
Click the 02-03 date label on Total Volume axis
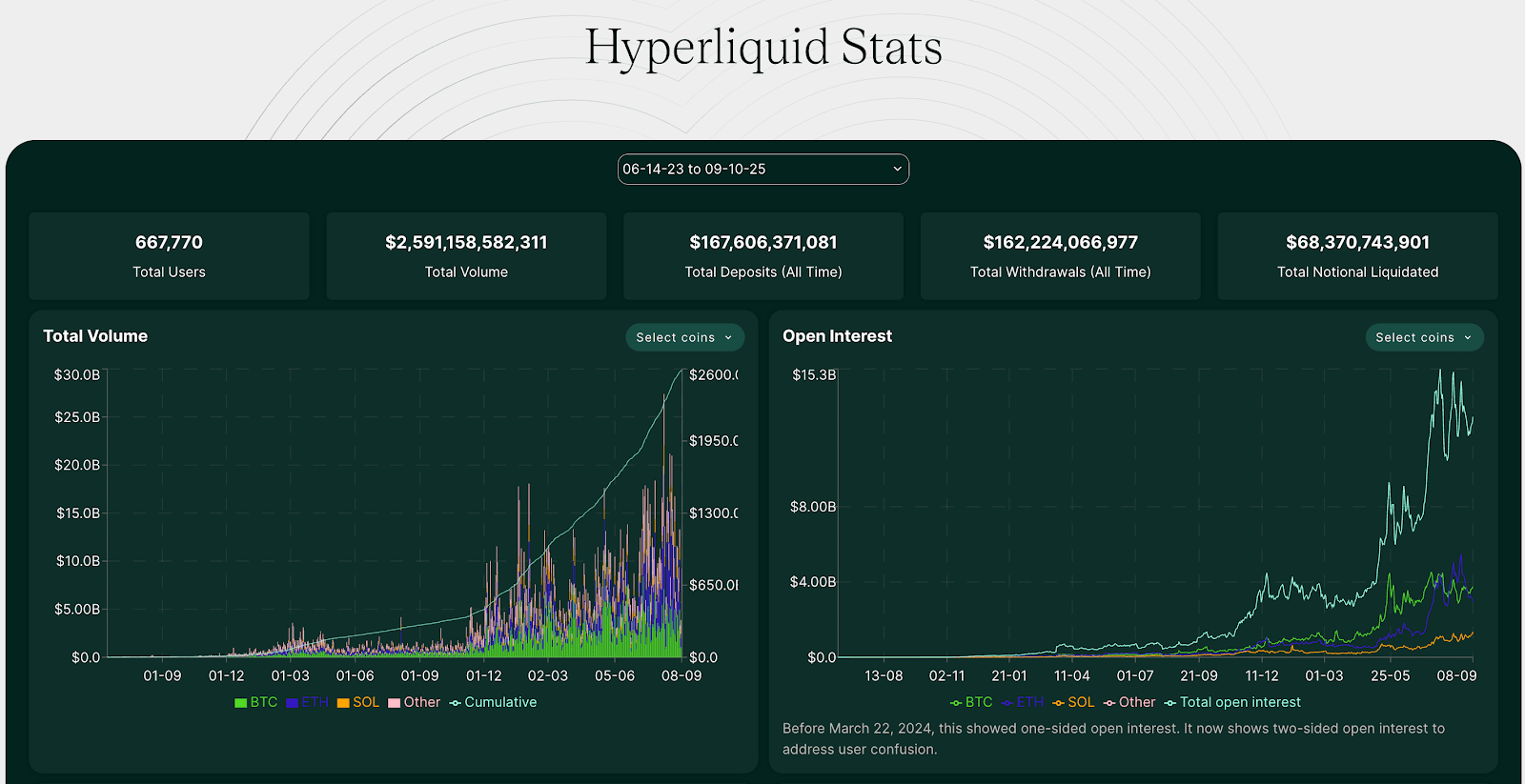pyautogui.click(x=548, y=675)
